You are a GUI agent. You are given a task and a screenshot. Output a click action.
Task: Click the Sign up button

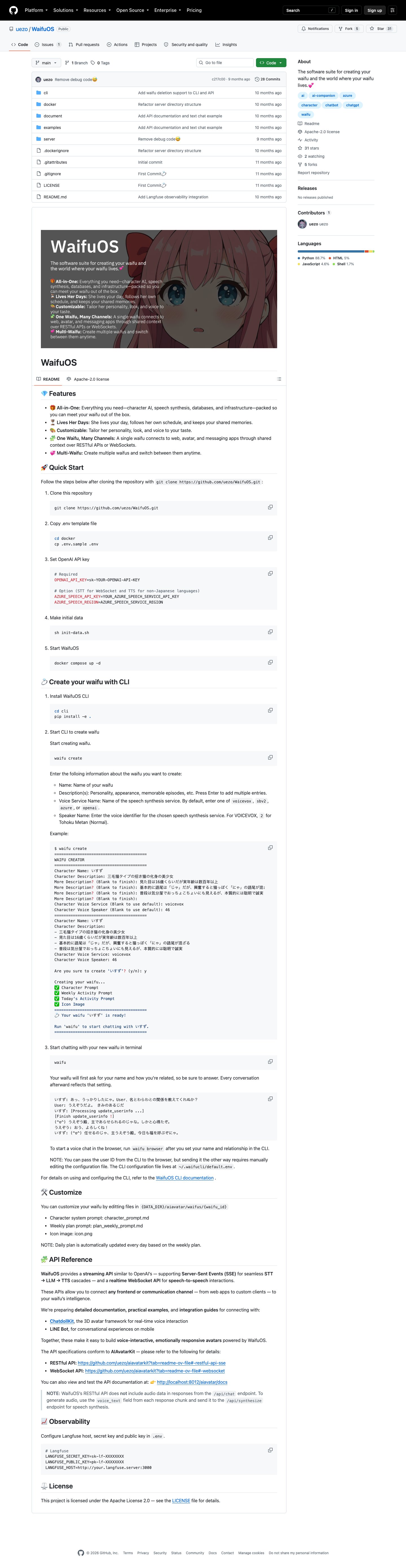pos(375,10)
